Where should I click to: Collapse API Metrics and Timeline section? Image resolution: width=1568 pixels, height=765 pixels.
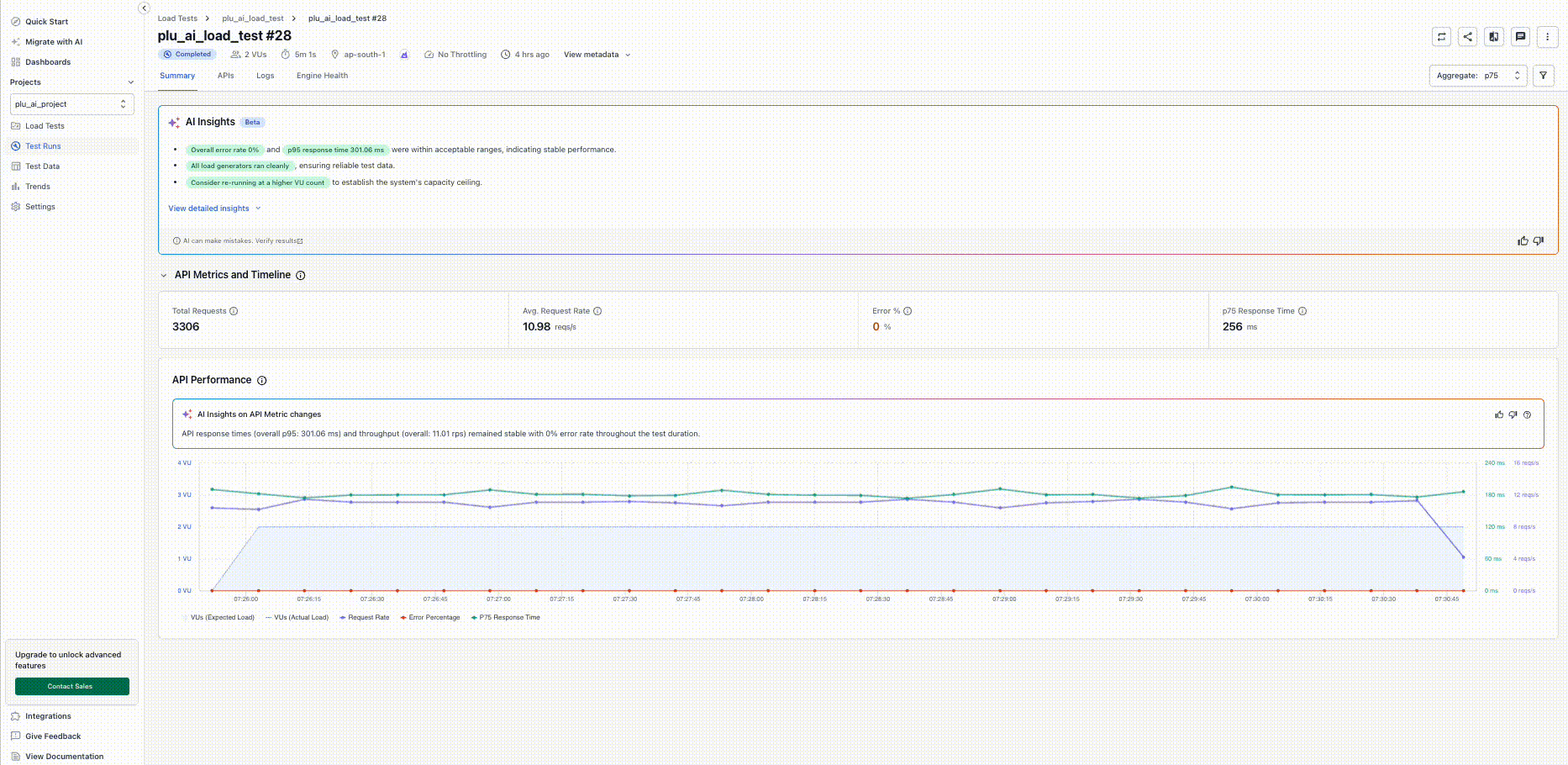pyautogui.click(x=164, y=276)
